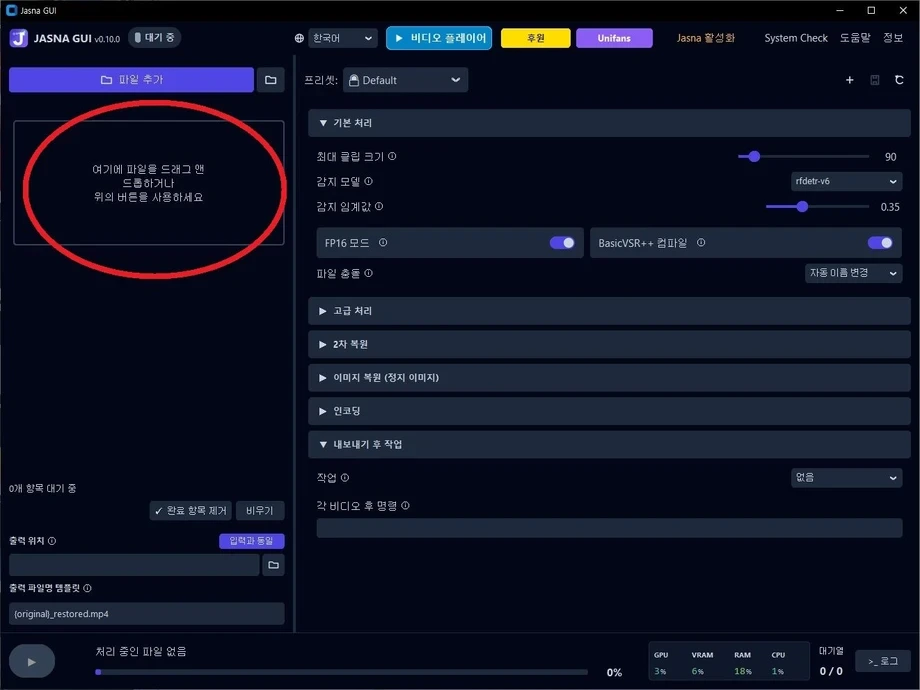Click the 0개 항목 대기 중 text

pos(42,488)
